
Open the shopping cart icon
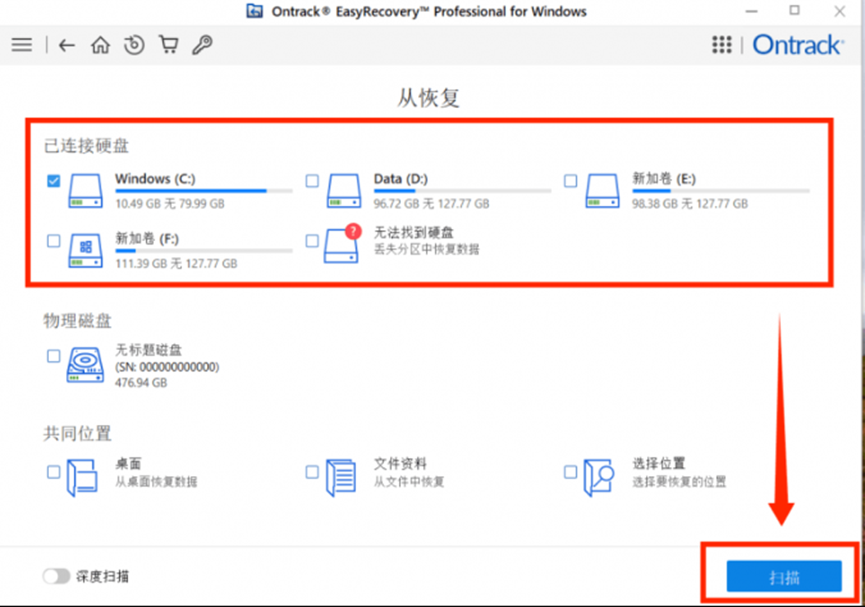click(169, 44)
